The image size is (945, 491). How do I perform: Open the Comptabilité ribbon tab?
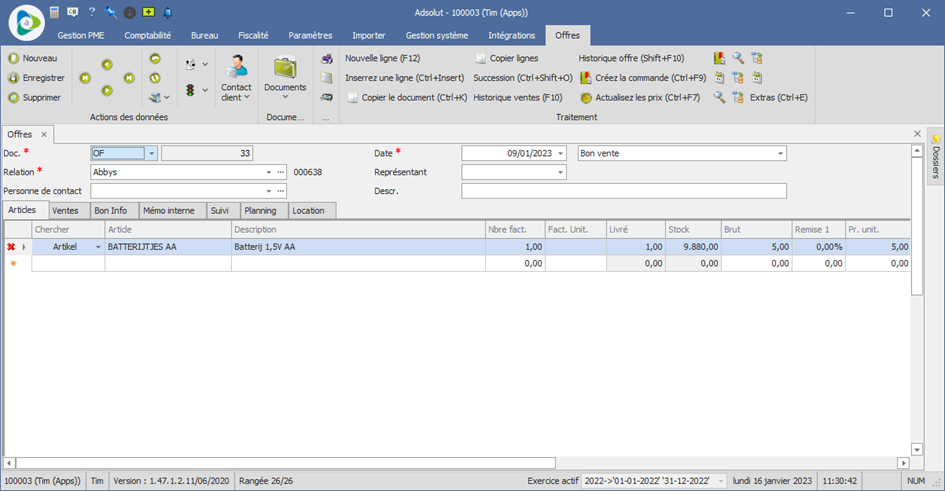pyautogui.click(x=148, y=36)
